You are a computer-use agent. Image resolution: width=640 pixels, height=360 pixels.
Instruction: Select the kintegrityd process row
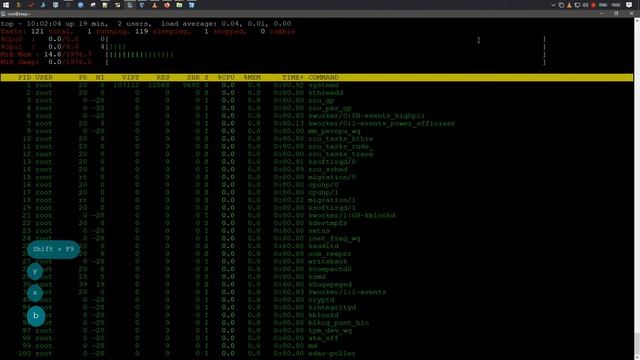point(317,307)
